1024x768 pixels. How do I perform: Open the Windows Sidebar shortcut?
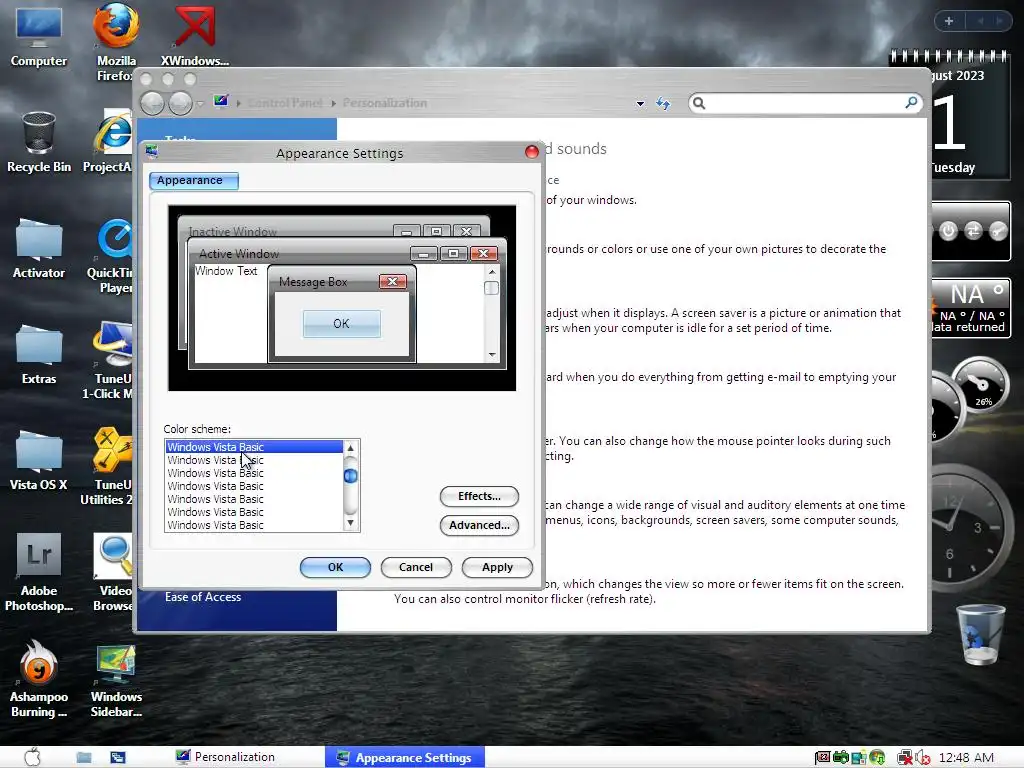116,680
